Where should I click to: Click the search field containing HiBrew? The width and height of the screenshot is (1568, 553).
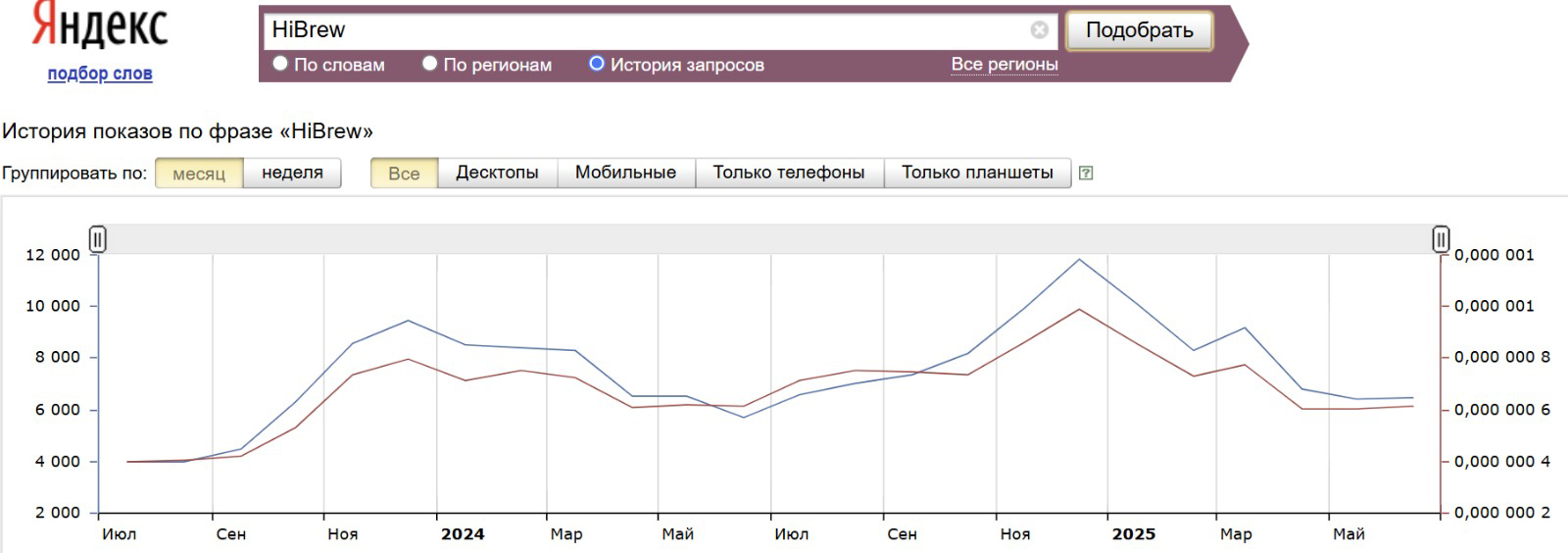pos(647,30)
